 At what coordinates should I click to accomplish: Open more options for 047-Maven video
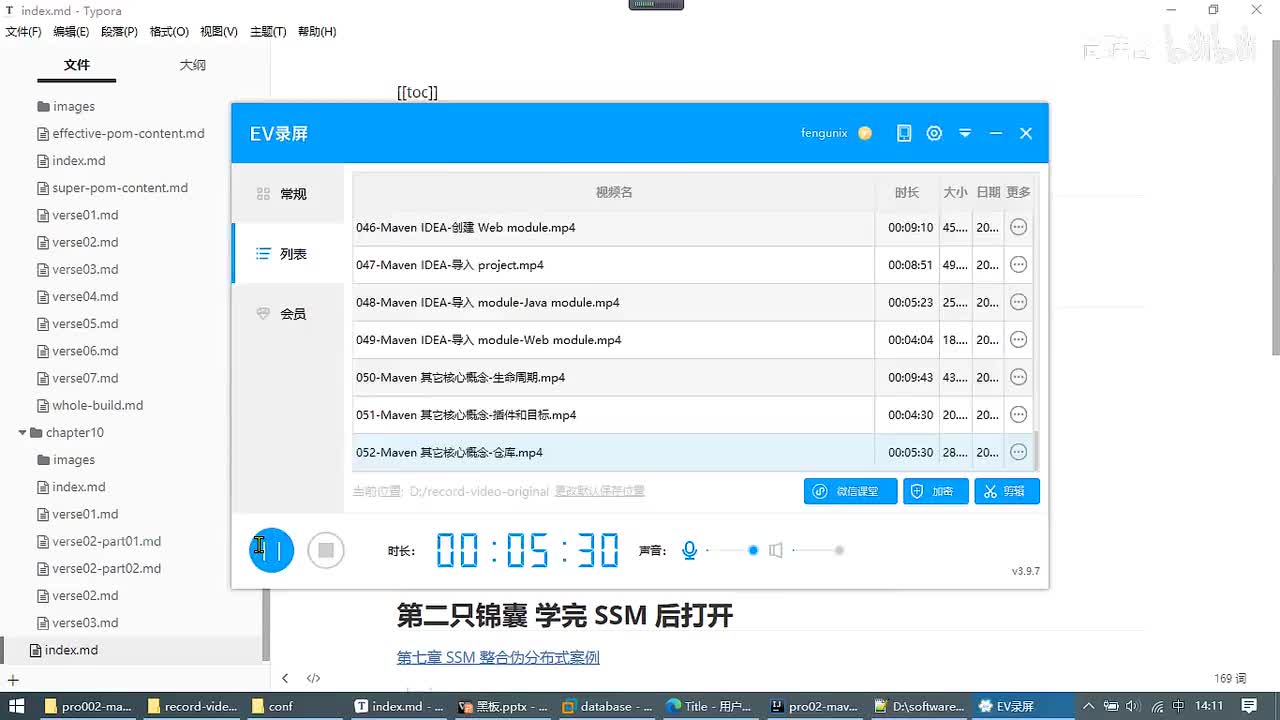(x=1018, y=265)
